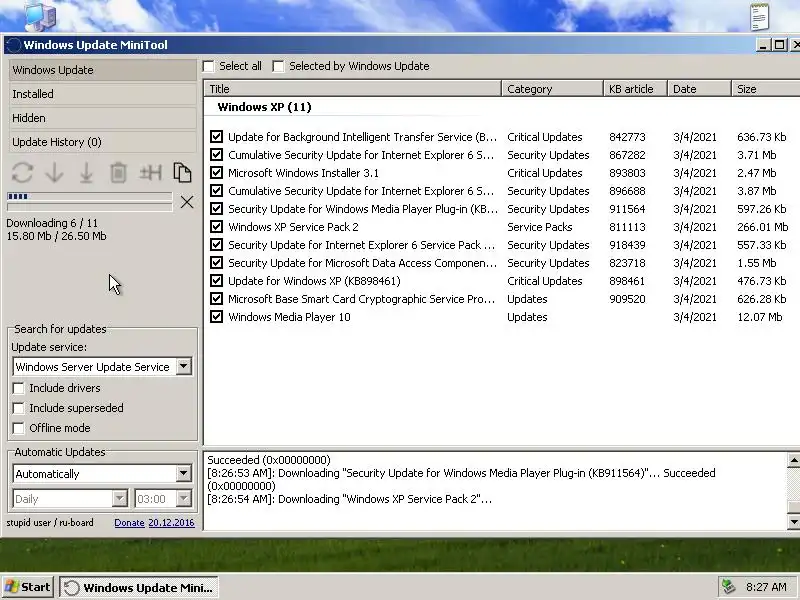
Task: Toggle Selected by Windows Update checkbox
Action: click(x=278, y=66)
